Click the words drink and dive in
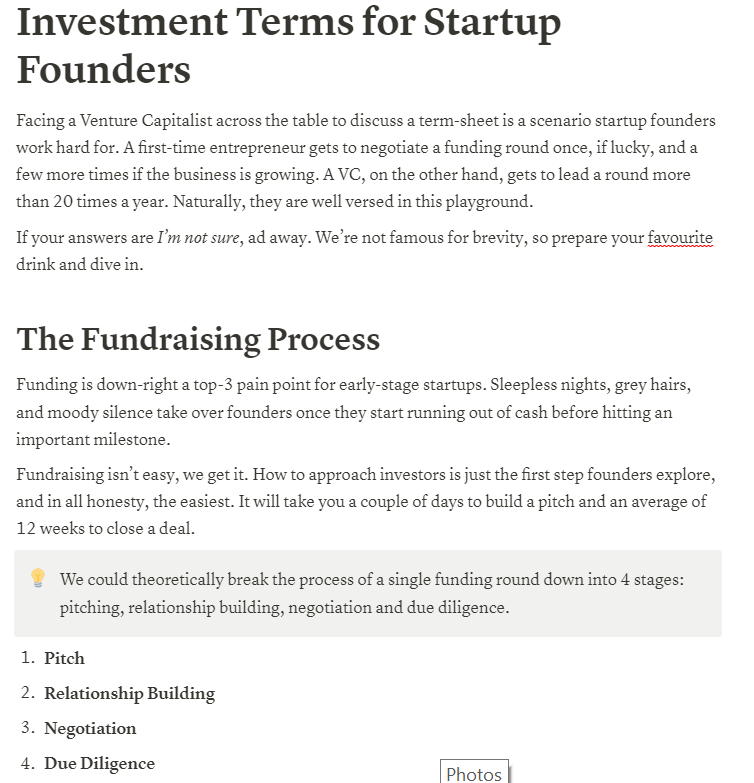 click(x=80, y=265)
